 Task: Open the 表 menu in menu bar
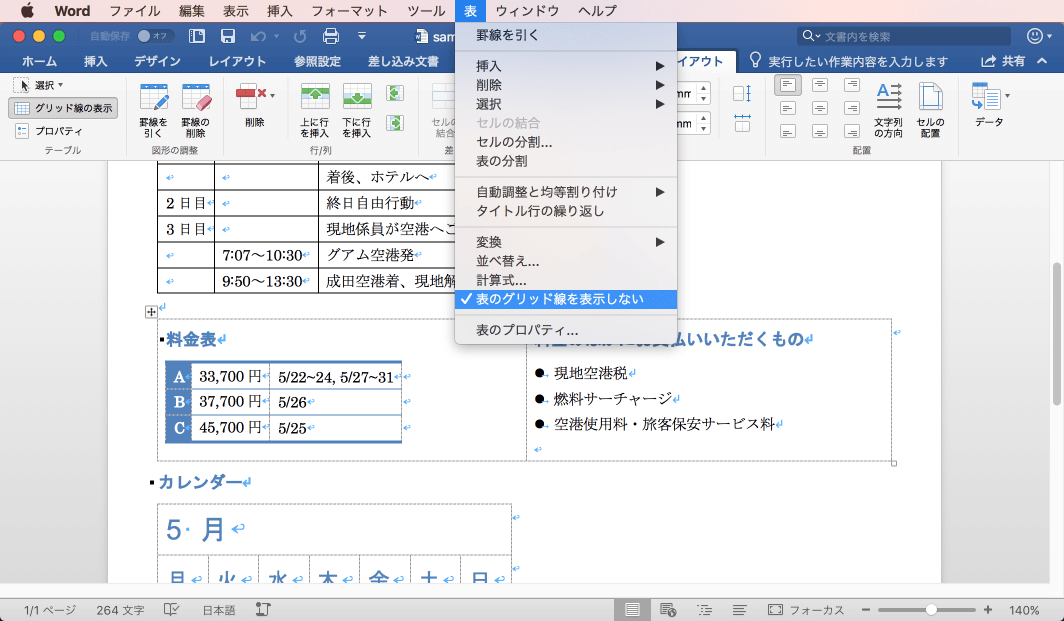coord(471,11)
